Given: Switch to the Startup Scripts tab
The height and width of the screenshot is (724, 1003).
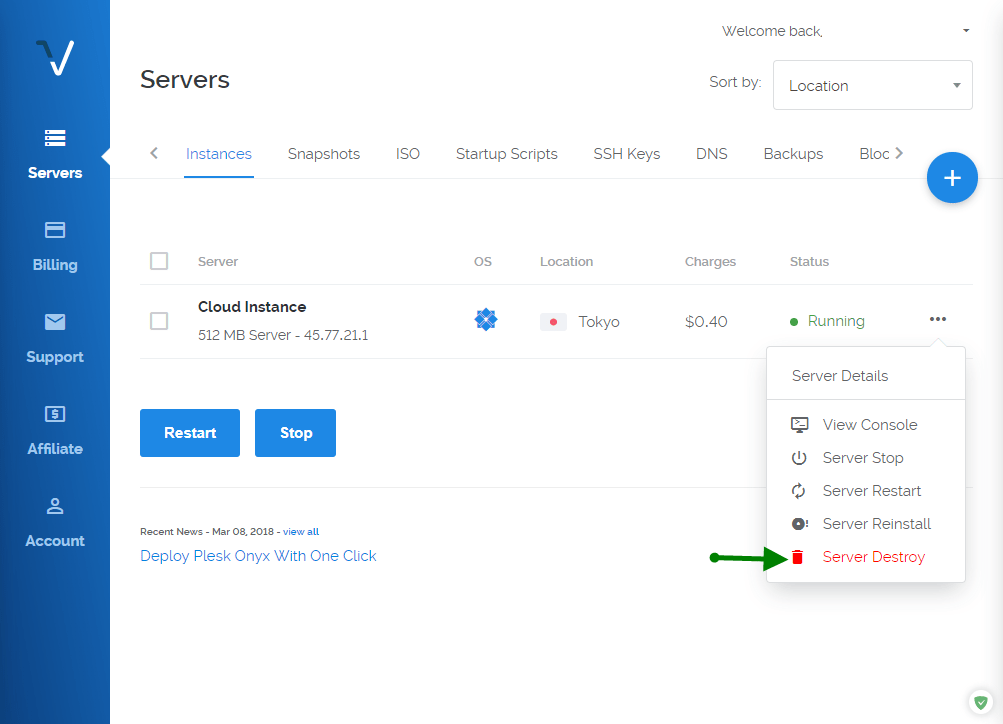Looking at the screenshot, I should click(507, 154).
